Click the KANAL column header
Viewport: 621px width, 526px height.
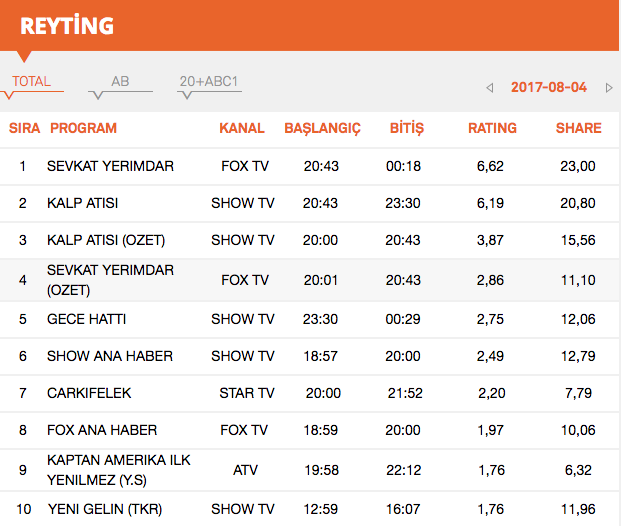(242, 128)
